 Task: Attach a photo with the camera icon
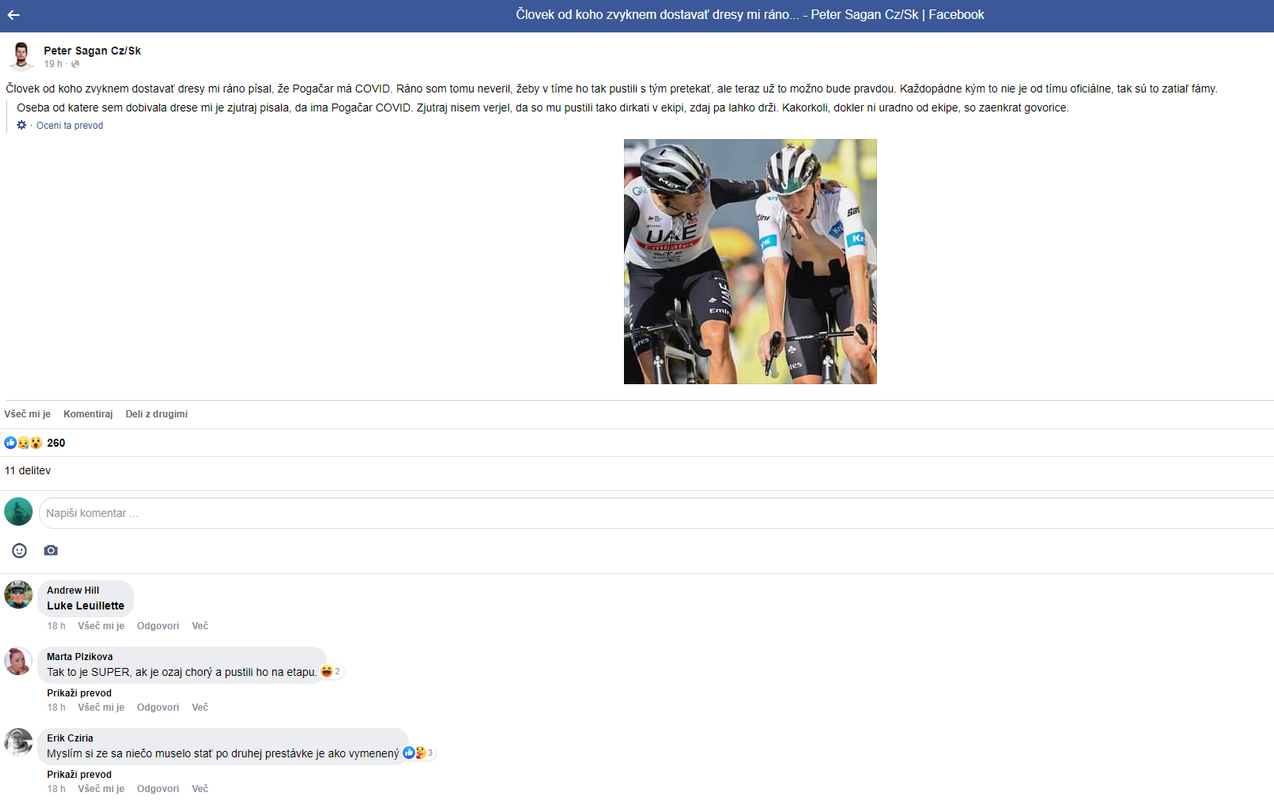pos(51,550)
